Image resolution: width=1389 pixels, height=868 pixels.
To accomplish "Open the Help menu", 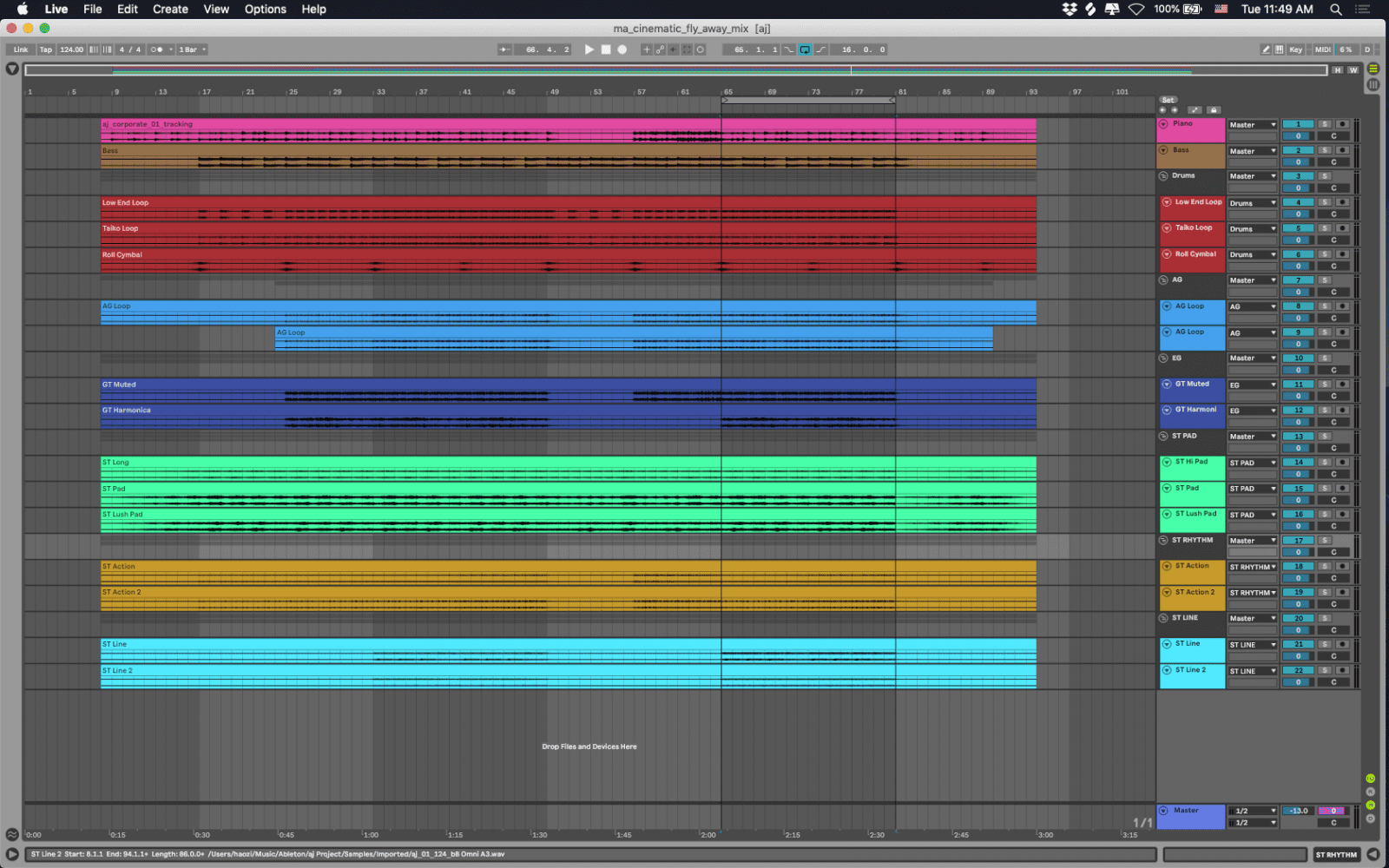I will pyautogui.click(x=314, y=9).
